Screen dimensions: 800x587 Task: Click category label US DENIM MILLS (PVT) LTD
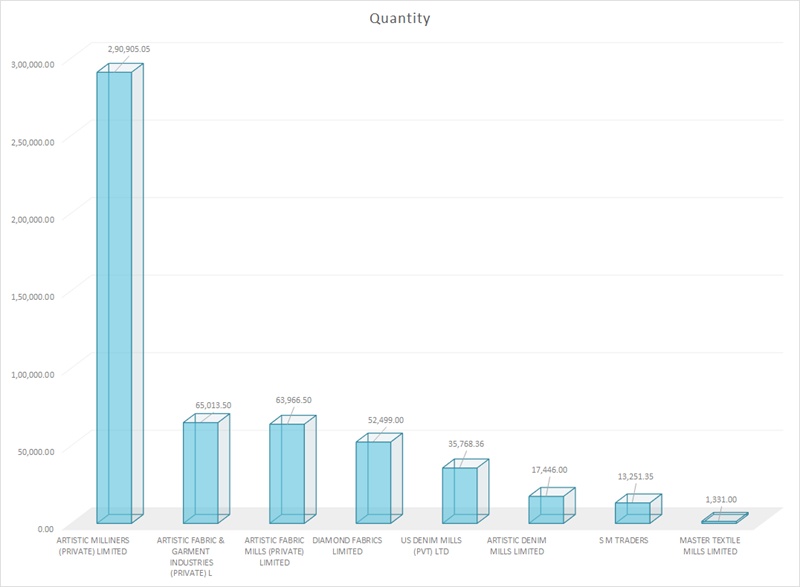[x=431, y=546]
